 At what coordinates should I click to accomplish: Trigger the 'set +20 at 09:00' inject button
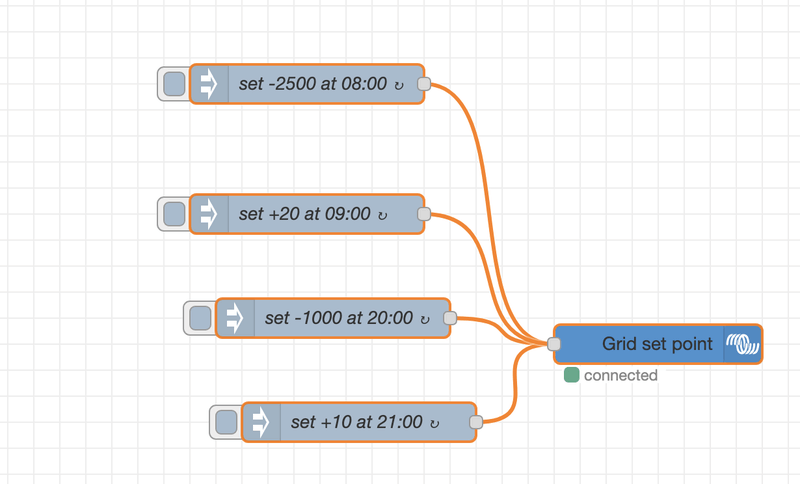coord(174,214)
